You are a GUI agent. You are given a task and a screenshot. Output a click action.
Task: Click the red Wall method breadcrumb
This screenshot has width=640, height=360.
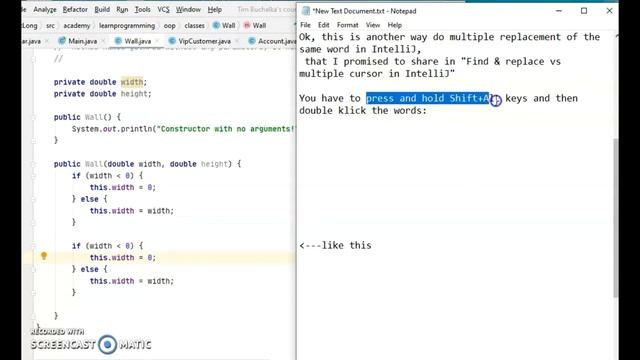coord(255,26)
